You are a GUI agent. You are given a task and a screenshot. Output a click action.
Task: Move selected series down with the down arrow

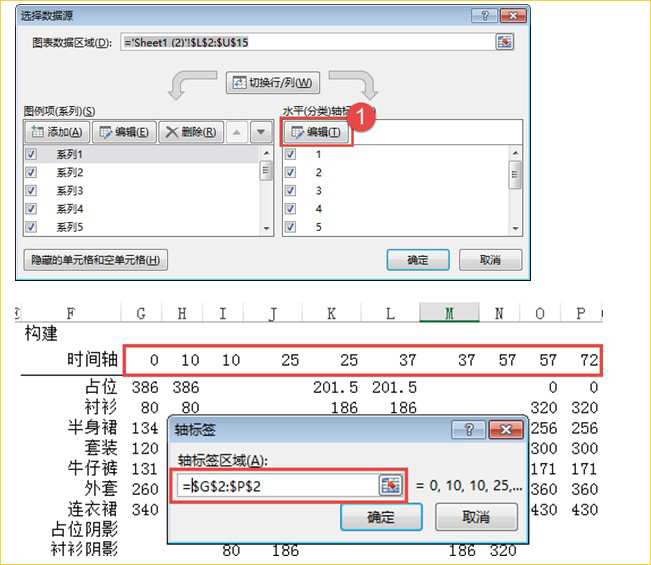click(x=261, y=132)
